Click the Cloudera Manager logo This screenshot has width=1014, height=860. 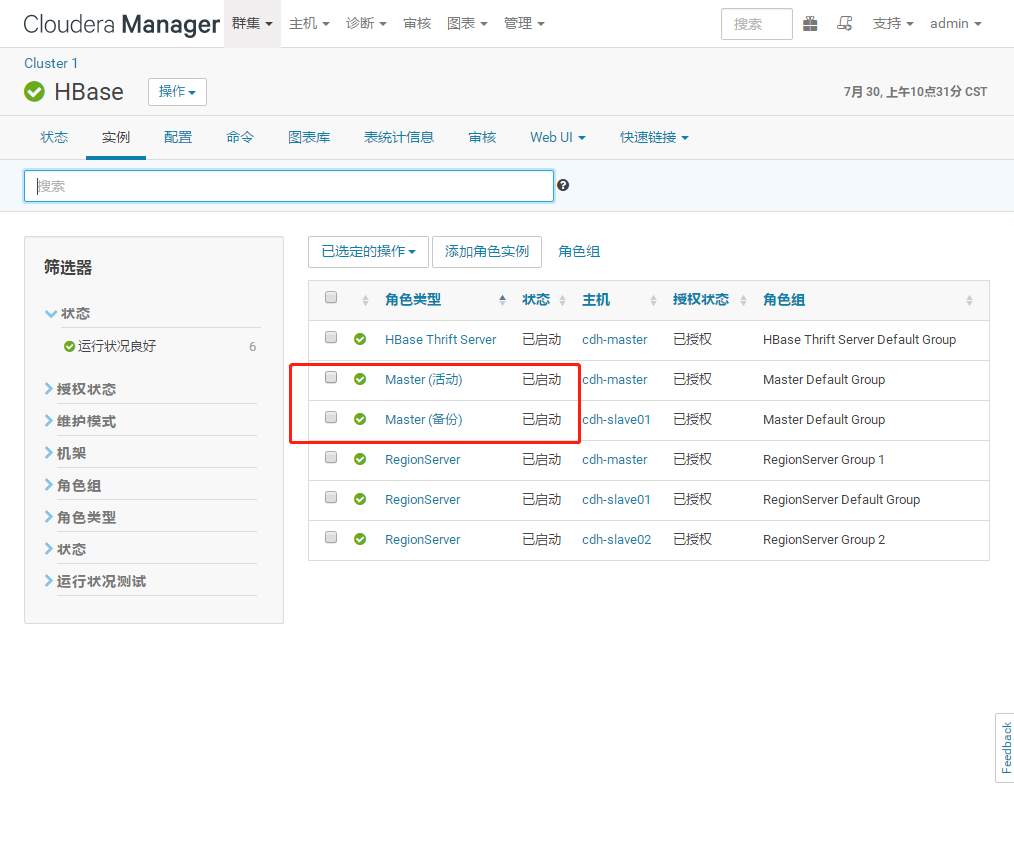[122, 24]
